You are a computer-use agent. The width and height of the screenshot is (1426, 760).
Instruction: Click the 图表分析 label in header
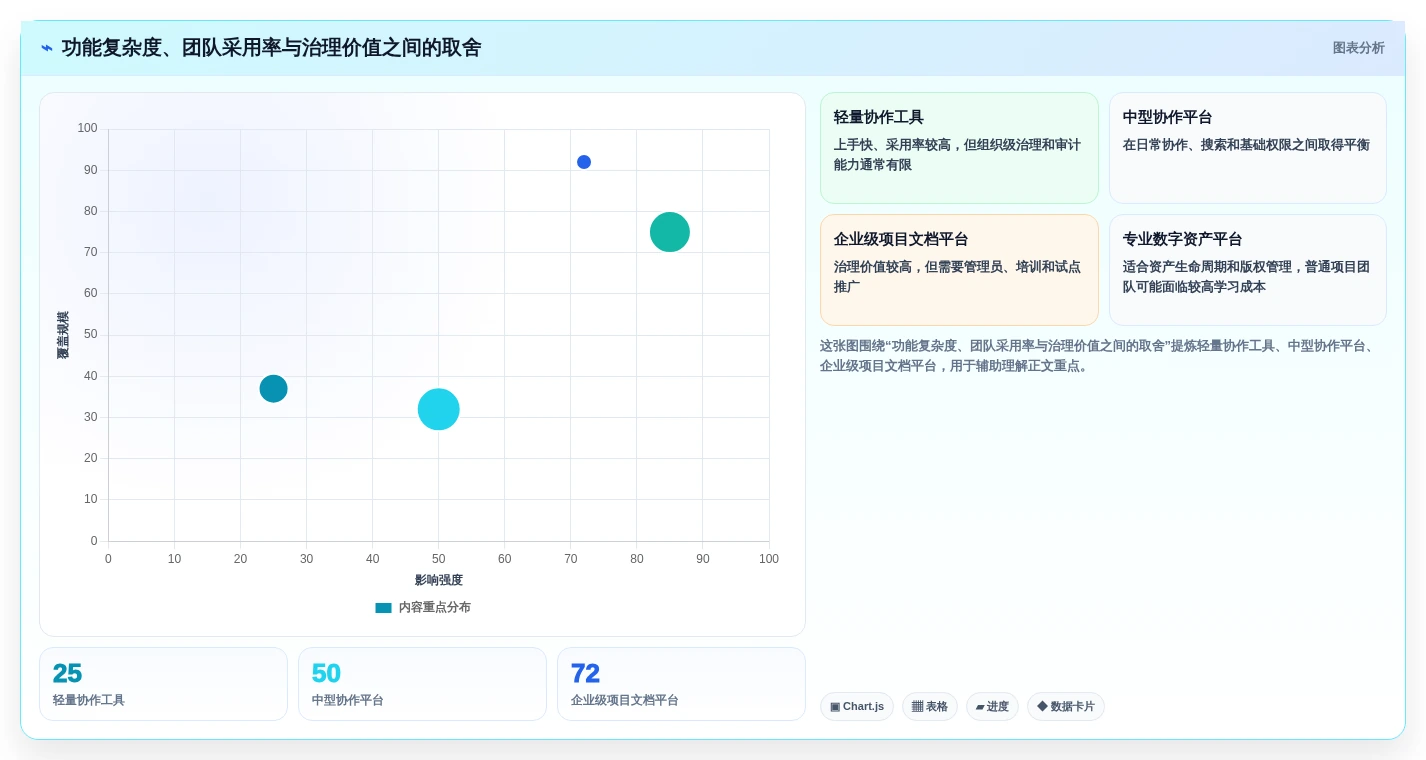click(x=1358, y=48)
